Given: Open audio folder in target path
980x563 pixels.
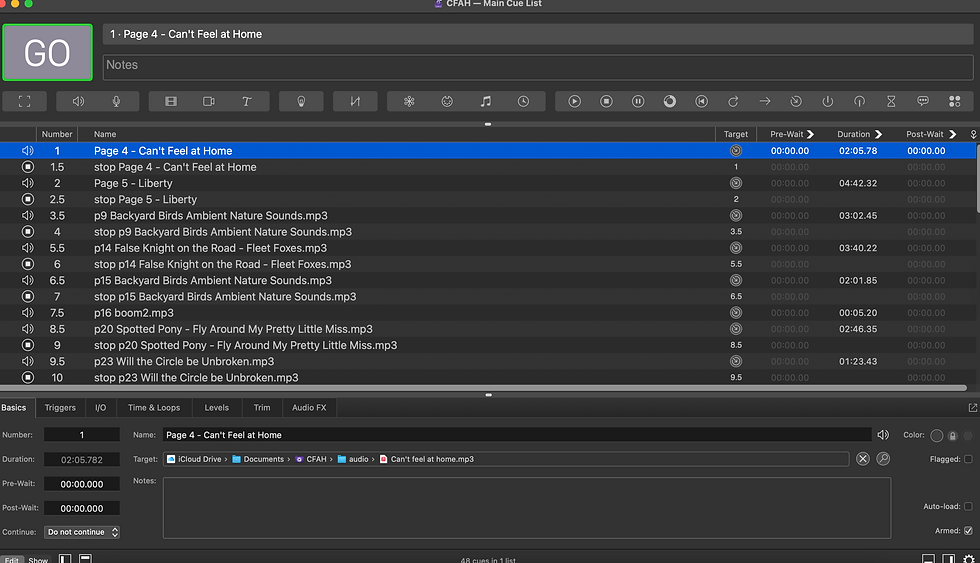Looking at the screenshot, I should point(353,459).
